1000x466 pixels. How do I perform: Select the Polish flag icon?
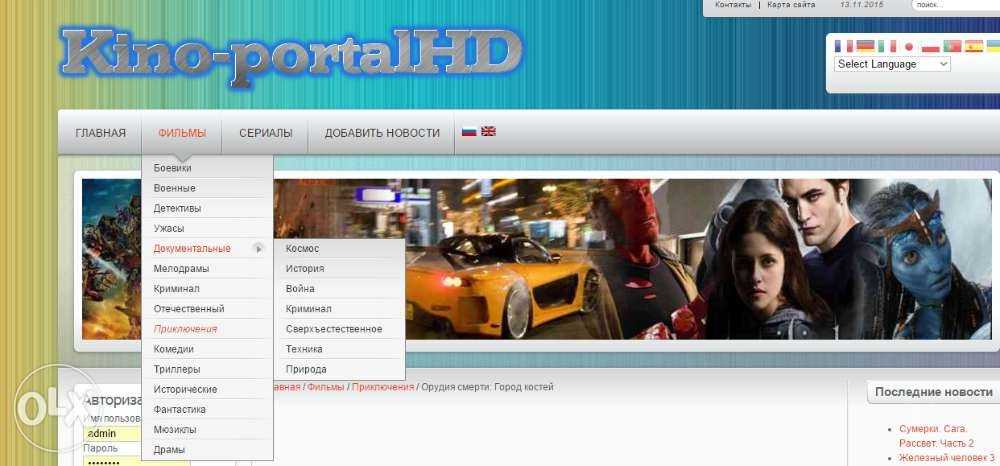[x=930, y=46]
